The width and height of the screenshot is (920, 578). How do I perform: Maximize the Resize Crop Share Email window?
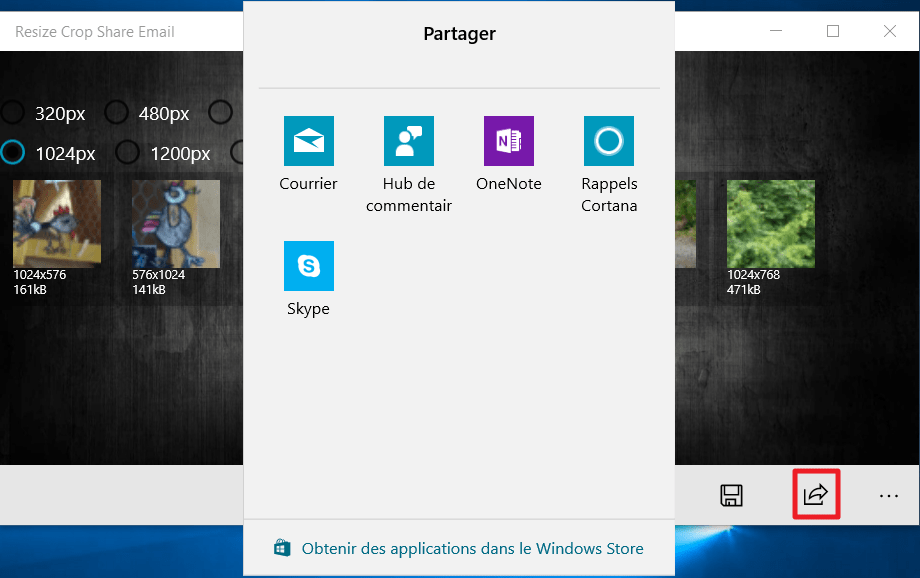pyautogui.click(x=833, y=31)
